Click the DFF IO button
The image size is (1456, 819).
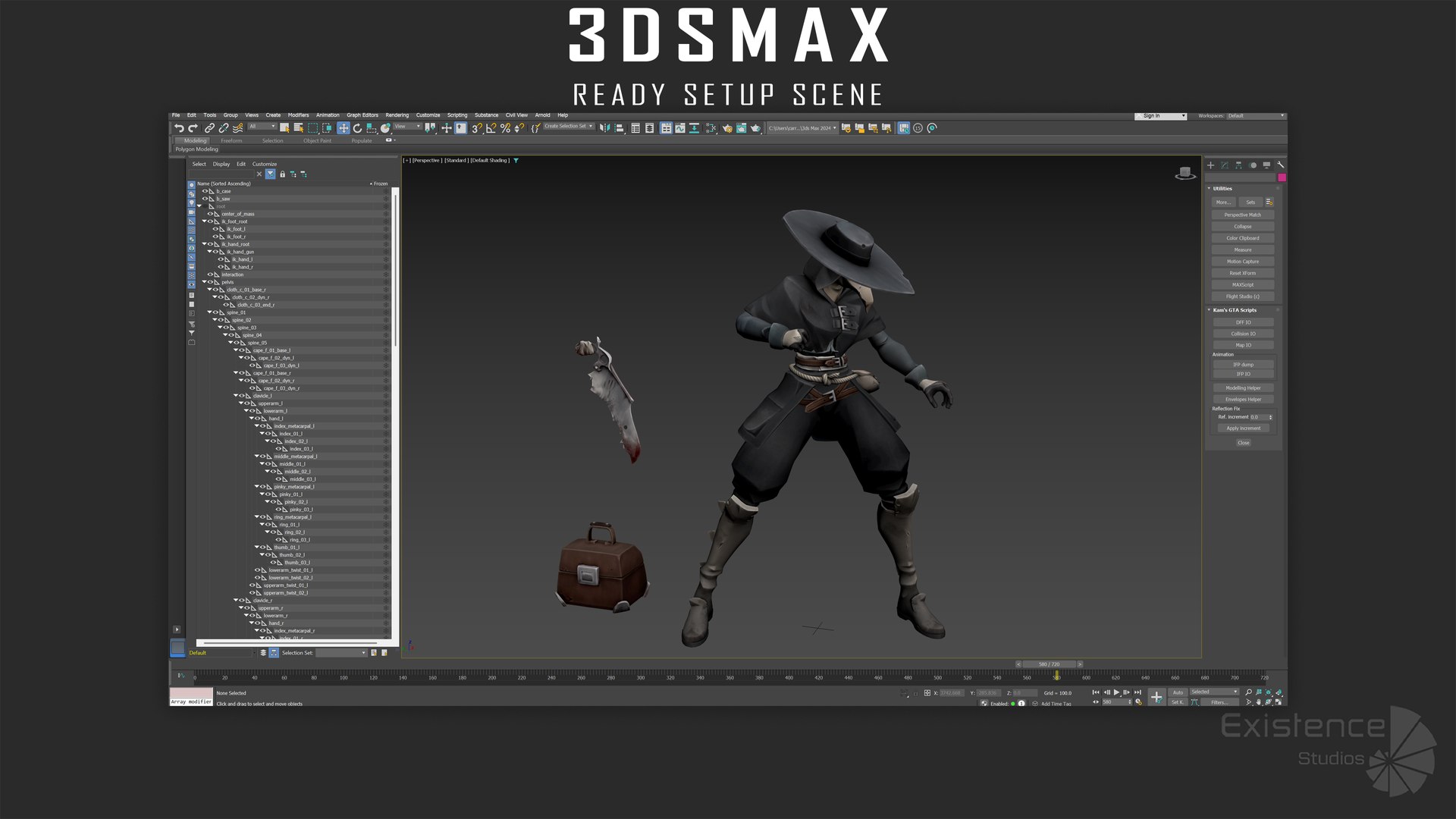pyautogui.click(x=1244, y=322)
